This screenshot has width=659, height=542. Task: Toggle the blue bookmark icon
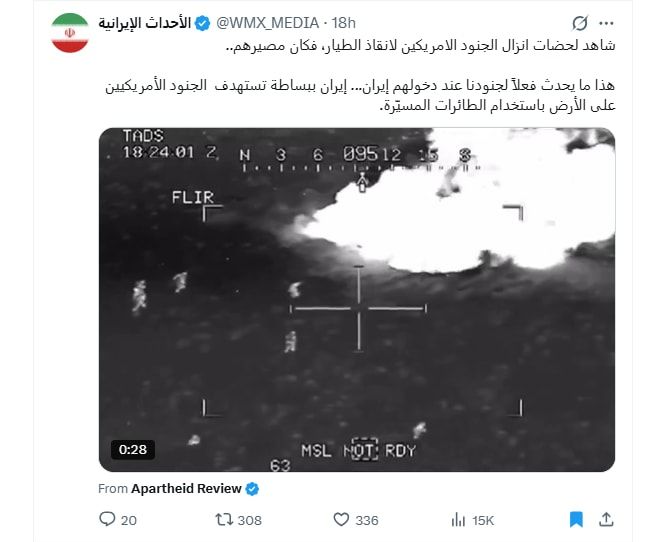pos(576,519)
